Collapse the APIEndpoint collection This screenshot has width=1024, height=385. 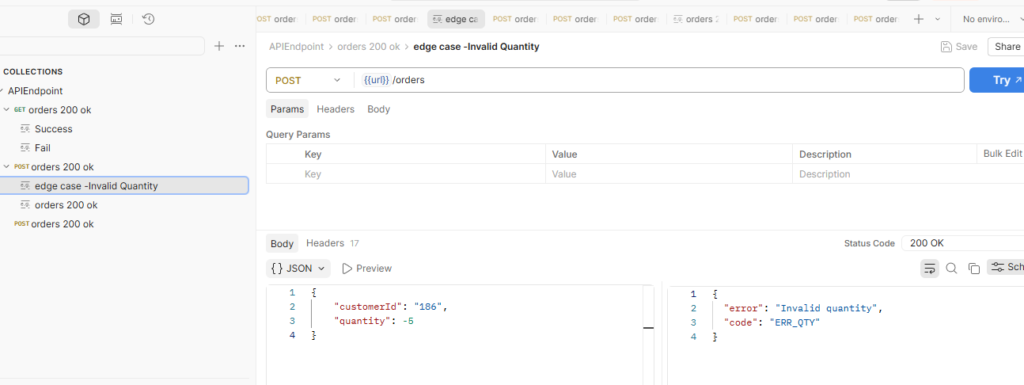click(x=2, y=91)
